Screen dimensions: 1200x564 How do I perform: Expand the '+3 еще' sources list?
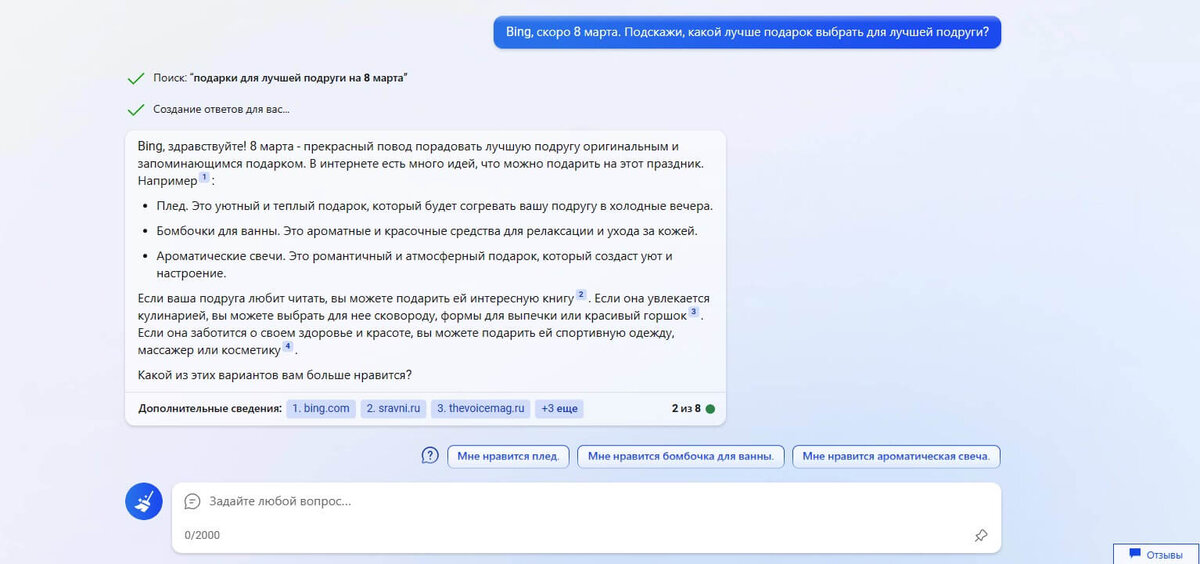pos(559,409)
